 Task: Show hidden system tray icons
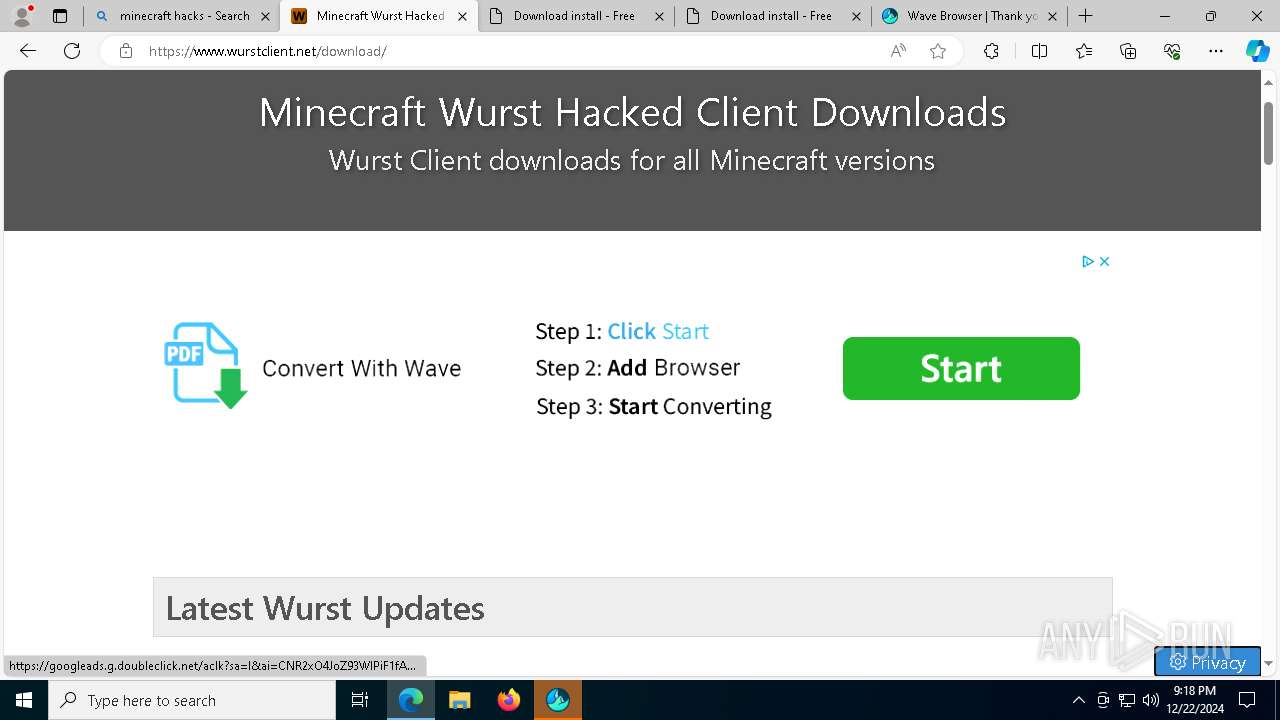[x=1078, y=700]
